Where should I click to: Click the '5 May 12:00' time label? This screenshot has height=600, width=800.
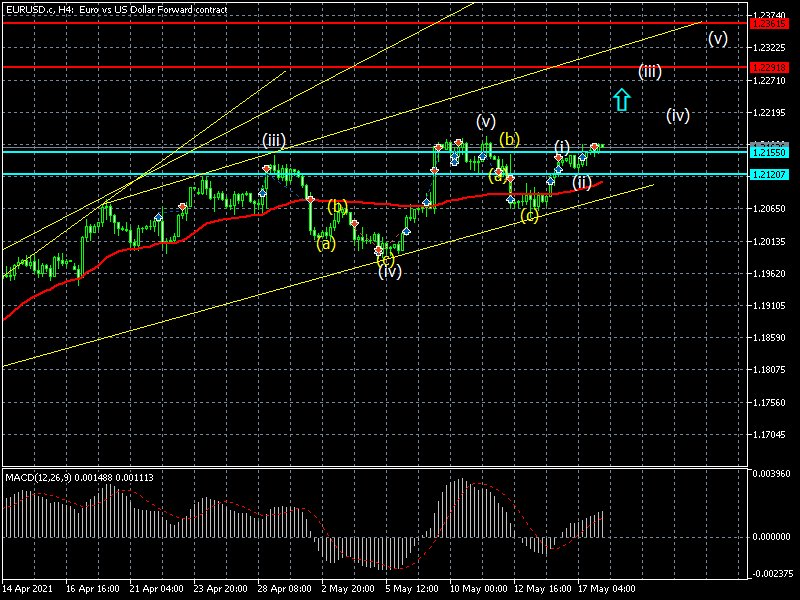click(x=412, y=588)
